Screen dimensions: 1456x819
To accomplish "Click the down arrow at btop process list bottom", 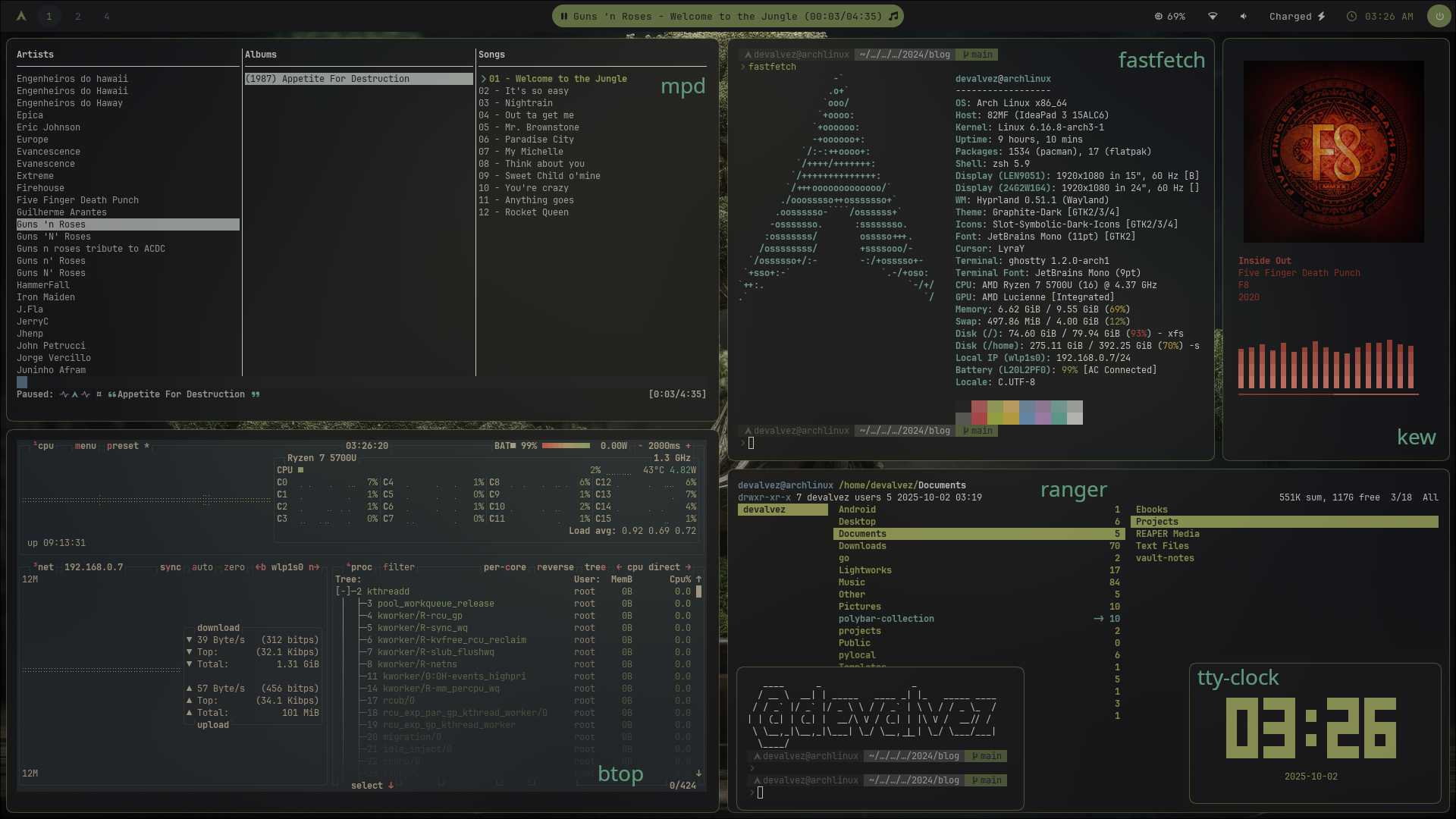I will click(x=698, y=773).
